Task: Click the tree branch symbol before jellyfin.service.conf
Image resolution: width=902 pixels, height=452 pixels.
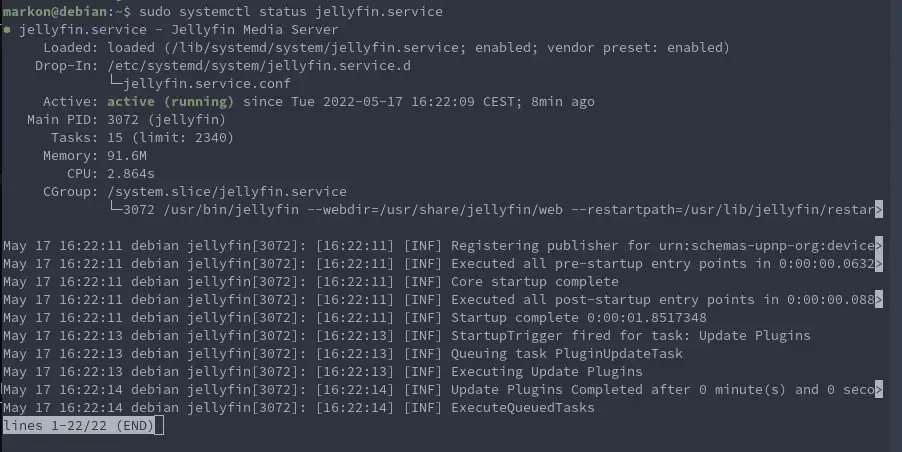Action: pos(115,82)
